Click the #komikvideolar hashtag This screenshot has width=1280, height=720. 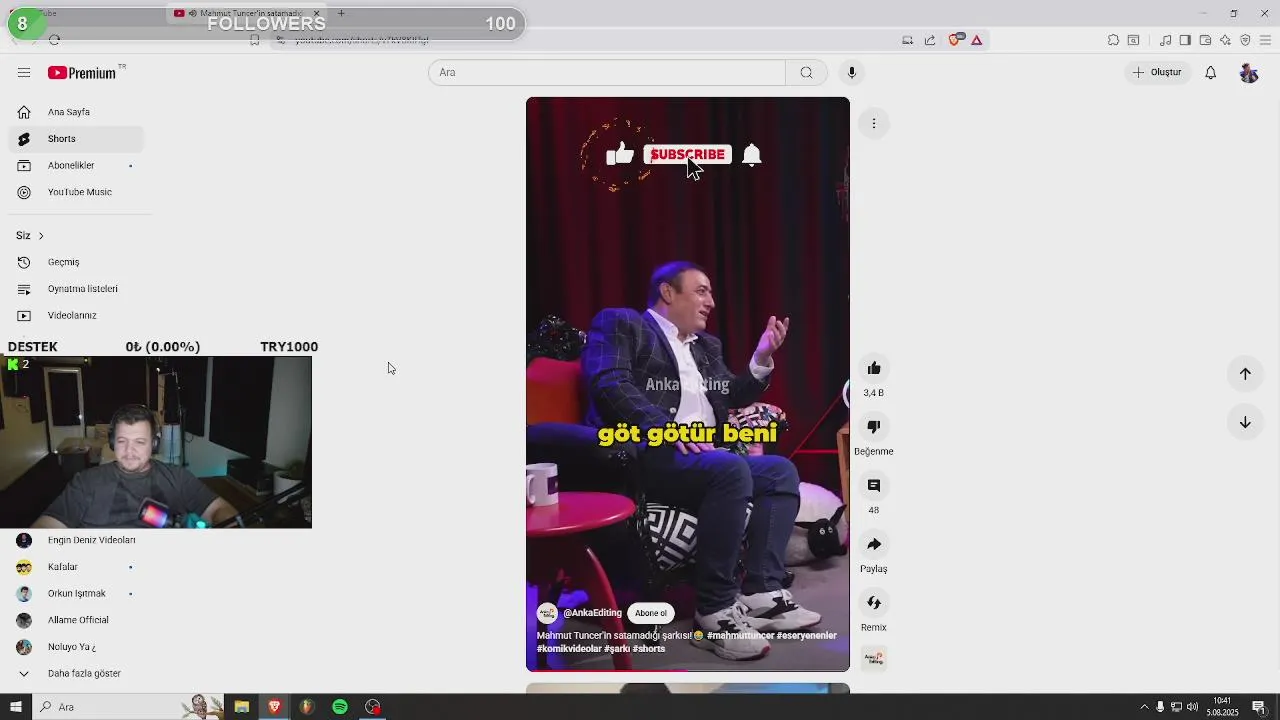(x=569, y=649)
